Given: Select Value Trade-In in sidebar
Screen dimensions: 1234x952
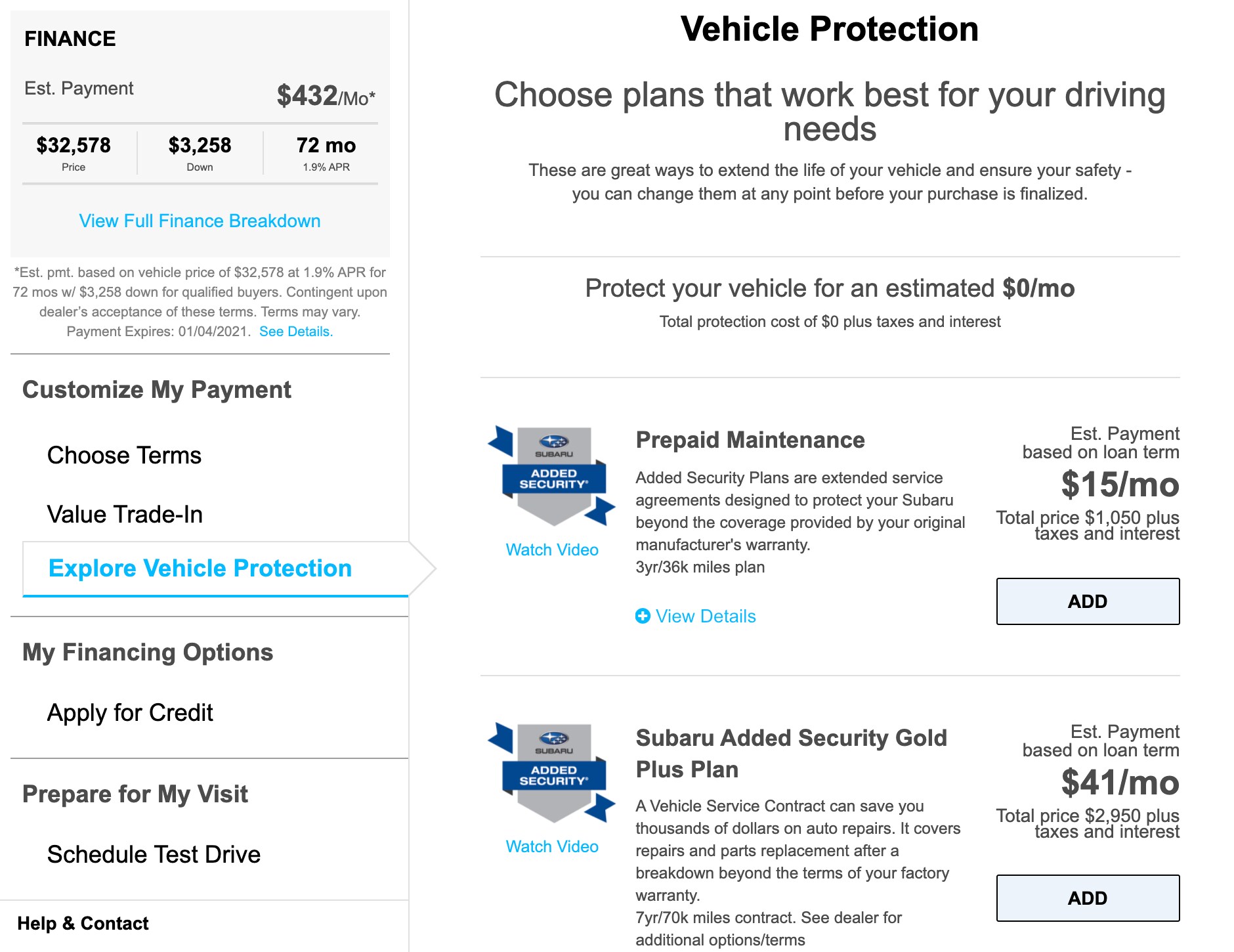Looking at the screenshot, I should 125,514.
